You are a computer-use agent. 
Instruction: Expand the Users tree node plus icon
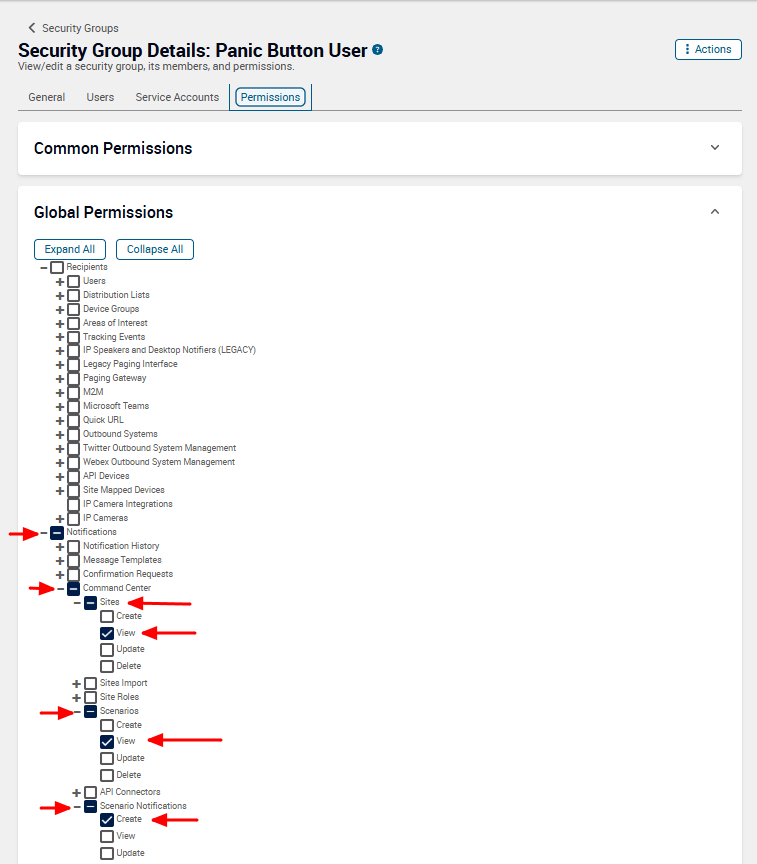click(x=60, y=282)
